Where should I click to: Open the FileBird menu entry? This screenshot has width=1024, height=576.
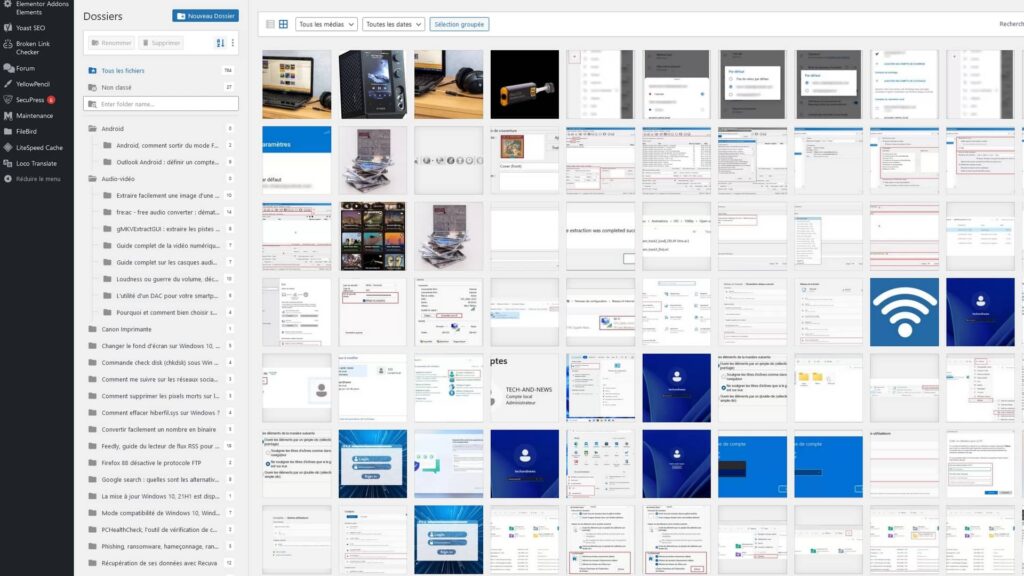point(26,131)
